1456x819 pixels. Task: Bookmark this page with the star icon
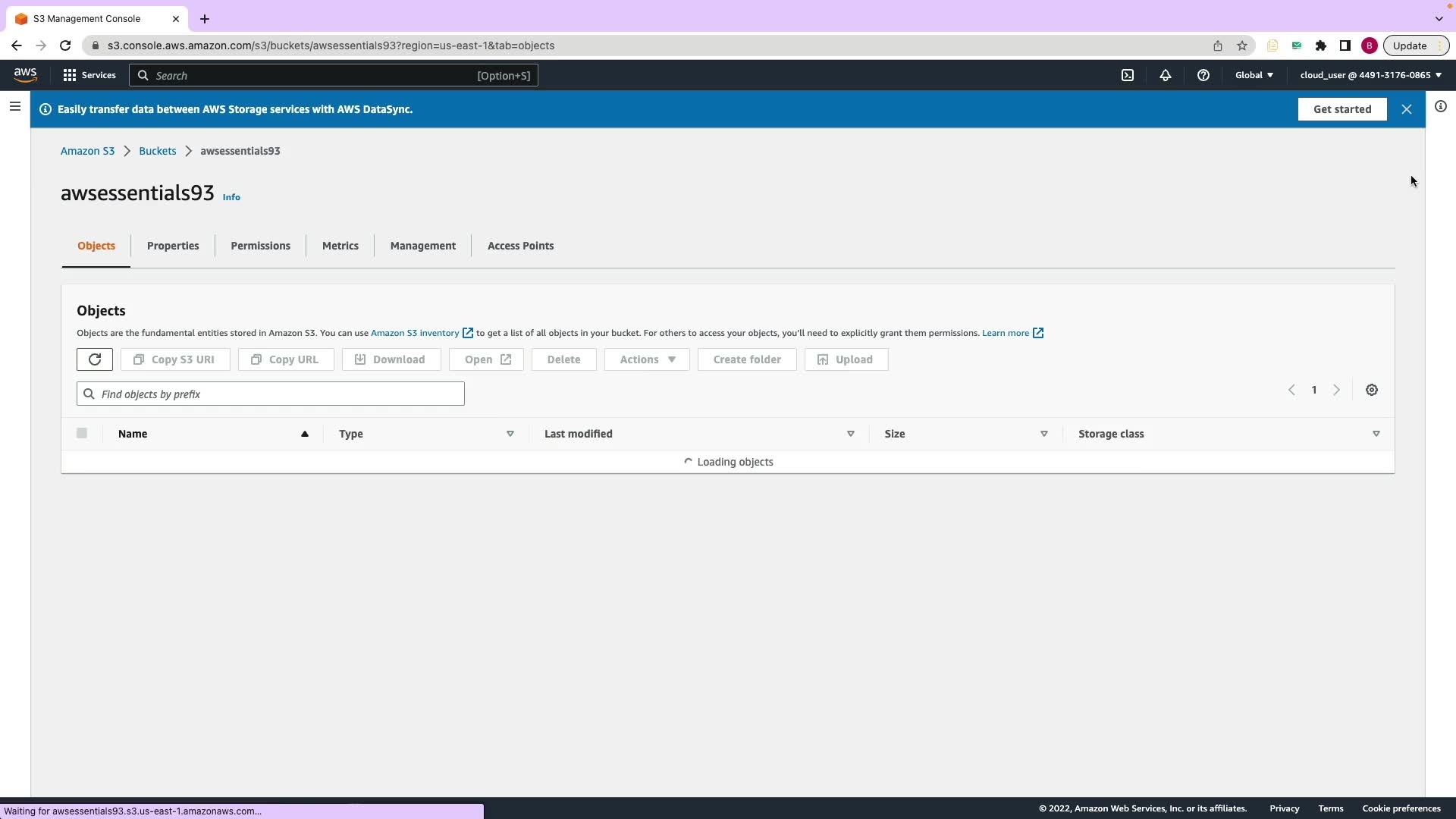pyautogui.click(x=1242, y=45)
